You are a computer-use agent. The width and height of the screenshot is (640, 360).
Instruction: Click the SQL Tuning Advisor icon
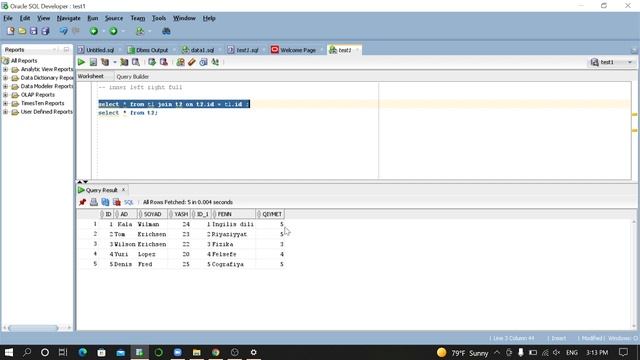136,62
